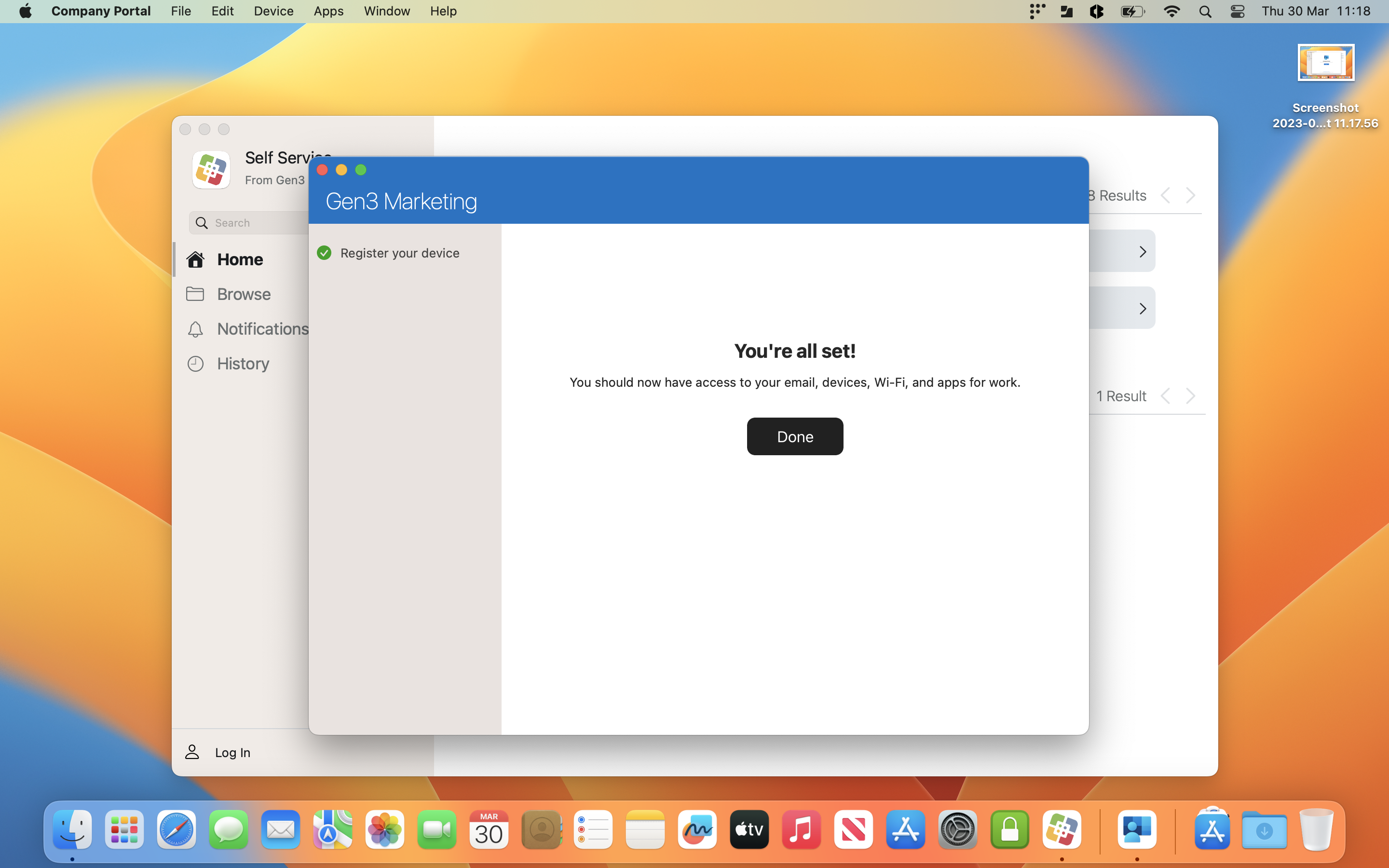Open Trash from the Dock

click(x=1316, y=829)
